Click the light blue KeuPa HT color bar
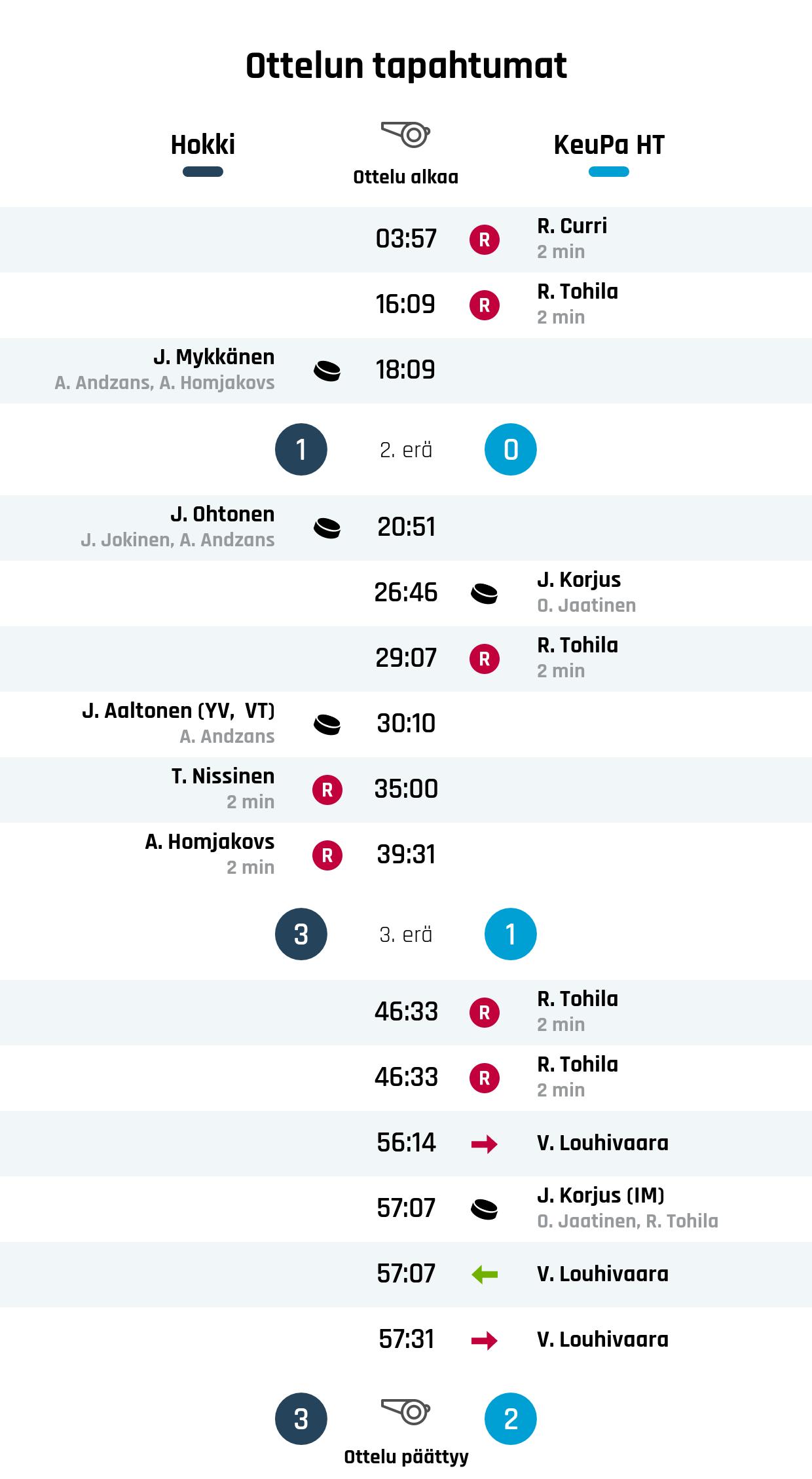812x1479 pixels. (x=609, y=172)
